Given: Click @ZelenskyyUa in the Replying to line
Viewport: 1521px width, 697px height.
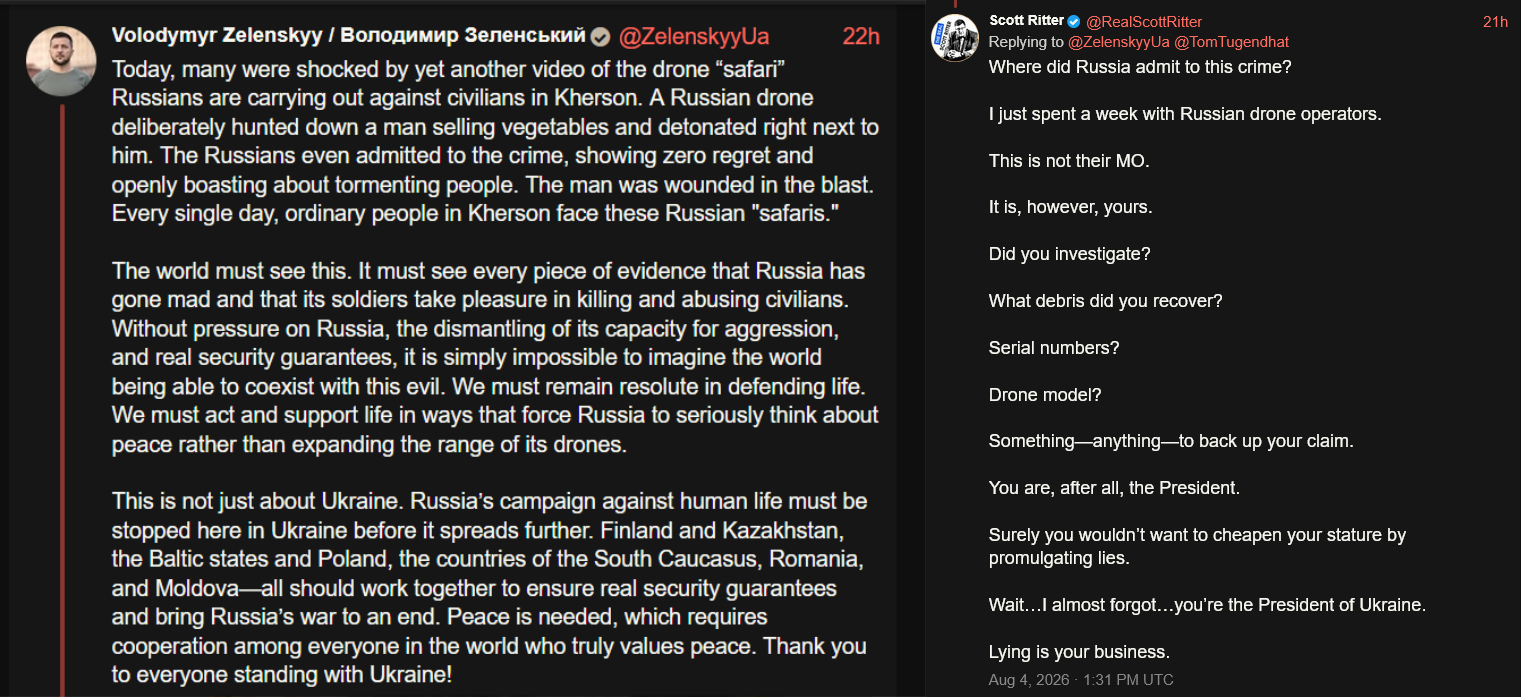Looking at the screenshot, I should tap(1119, 42).
